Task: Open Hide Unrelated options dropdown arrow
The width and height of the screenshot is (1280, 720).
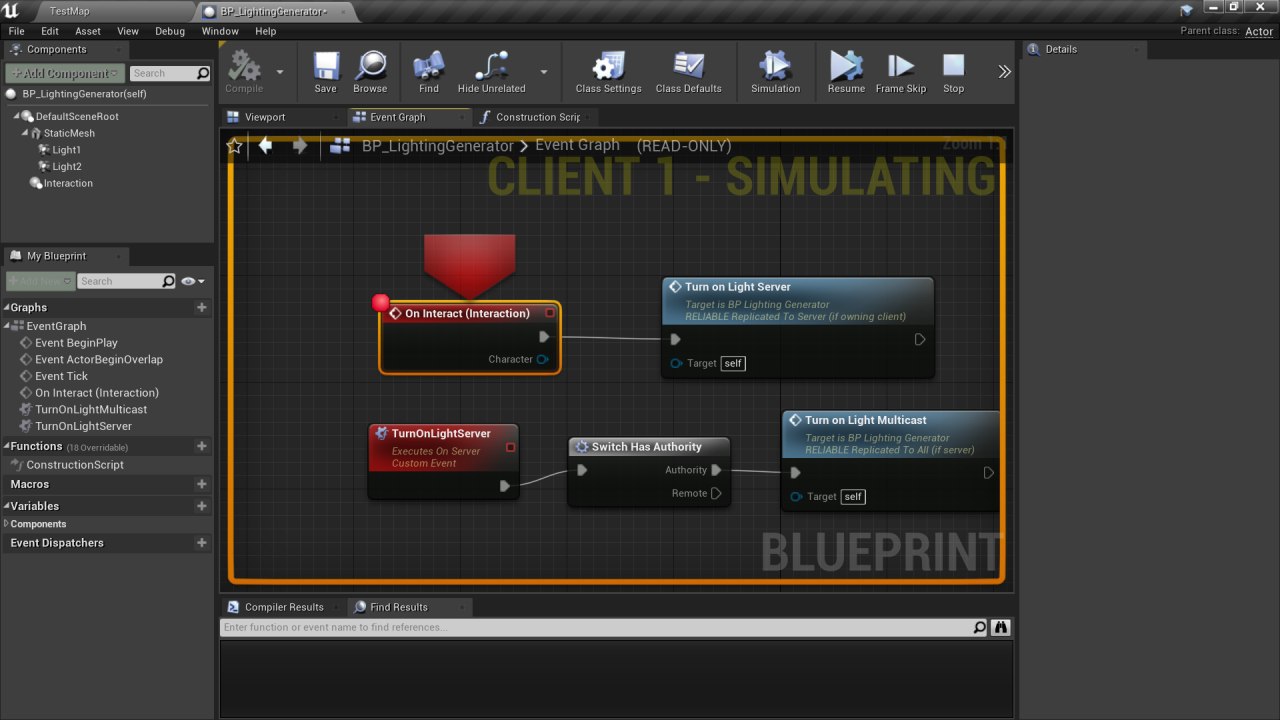Action: pos(544,72)
